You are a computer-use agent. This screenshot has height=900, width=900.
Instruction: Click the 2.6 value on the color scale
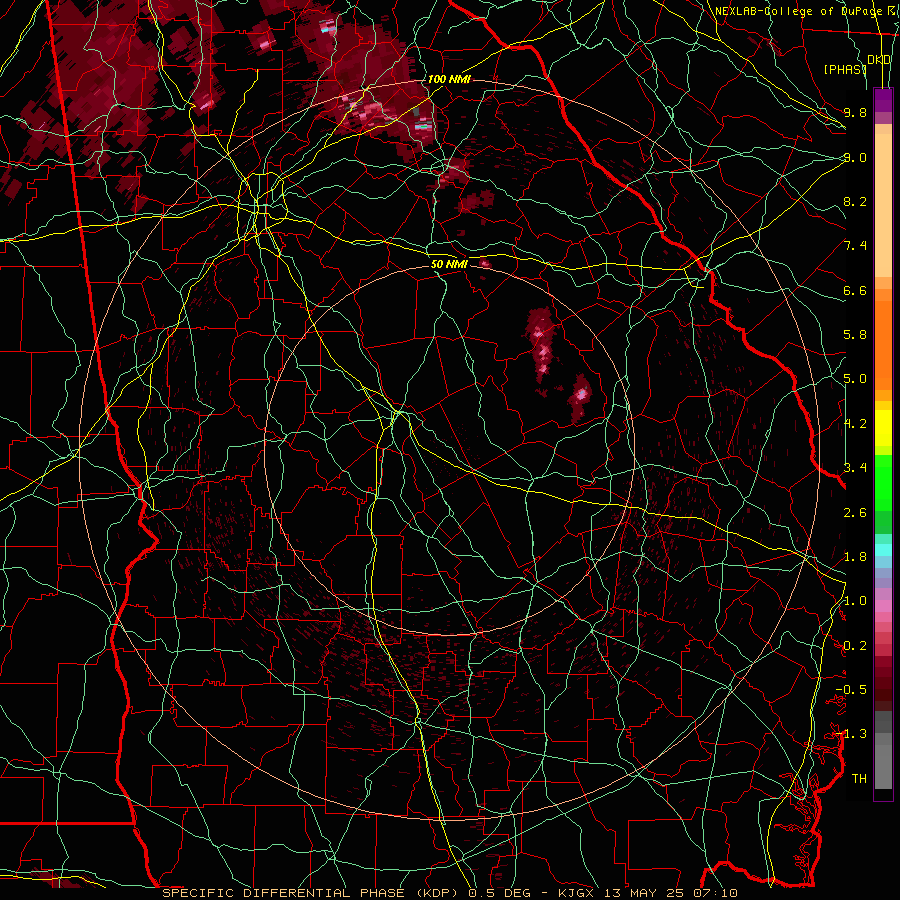coord(855,513)
